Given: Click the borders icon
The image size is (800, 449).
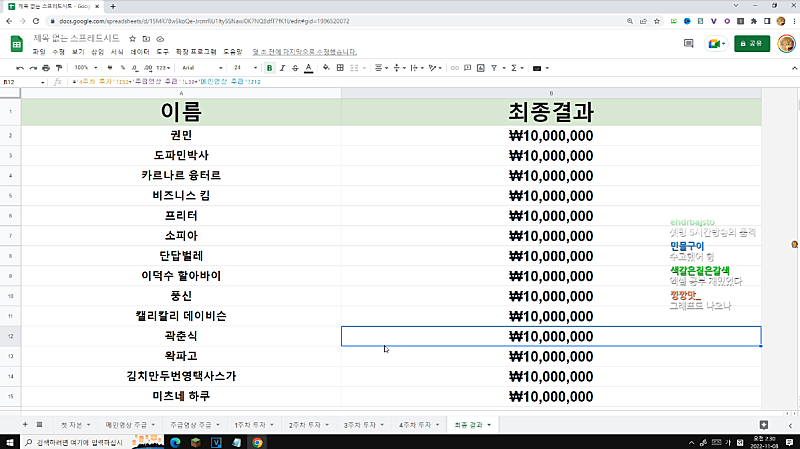Looking at the screenshot, I should 340,68.
